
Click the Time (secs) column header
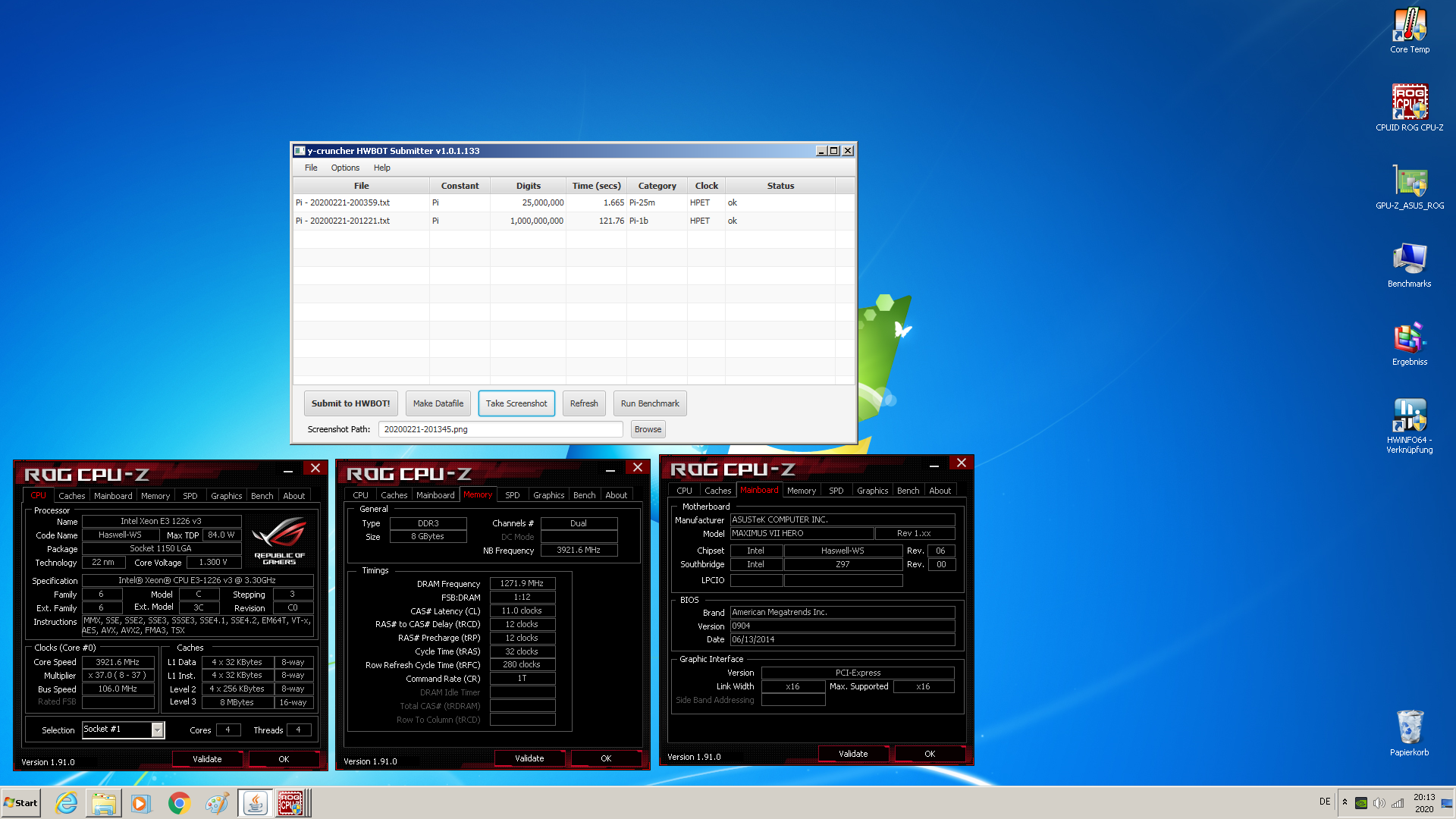click(x=597, y=186)
